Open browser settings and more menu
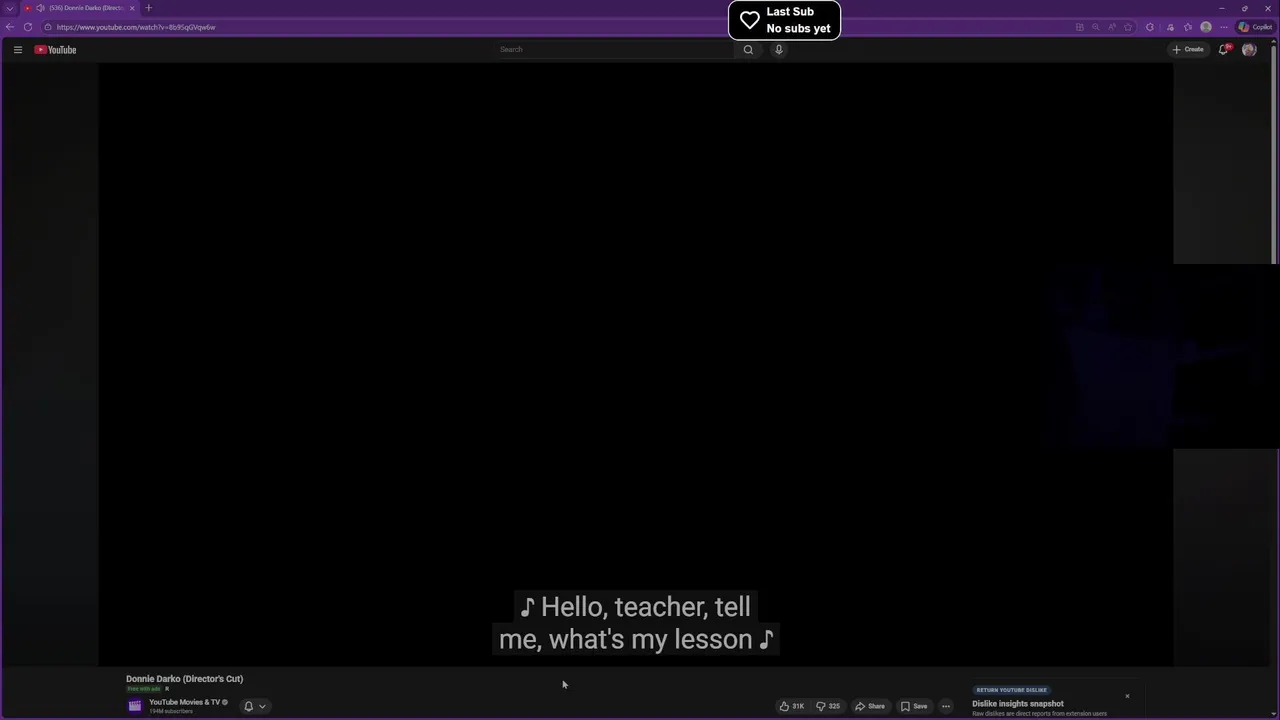The width and height of the screenshot is (1280, 720). point(1224,27)
